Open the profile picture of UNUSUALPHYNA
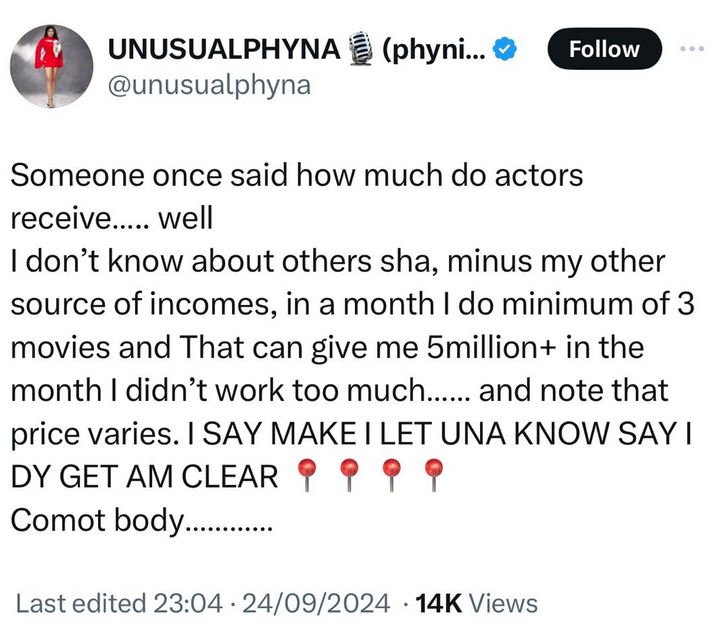Viewport: 713px width, 627px height. (51, 66)
